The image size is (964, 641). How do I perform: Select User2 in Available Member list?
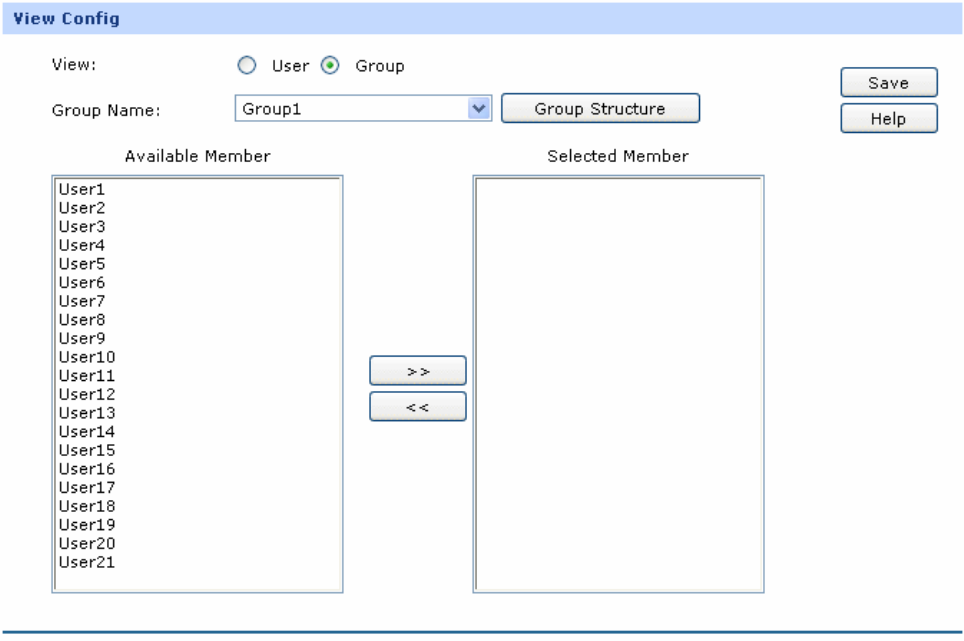82,208
